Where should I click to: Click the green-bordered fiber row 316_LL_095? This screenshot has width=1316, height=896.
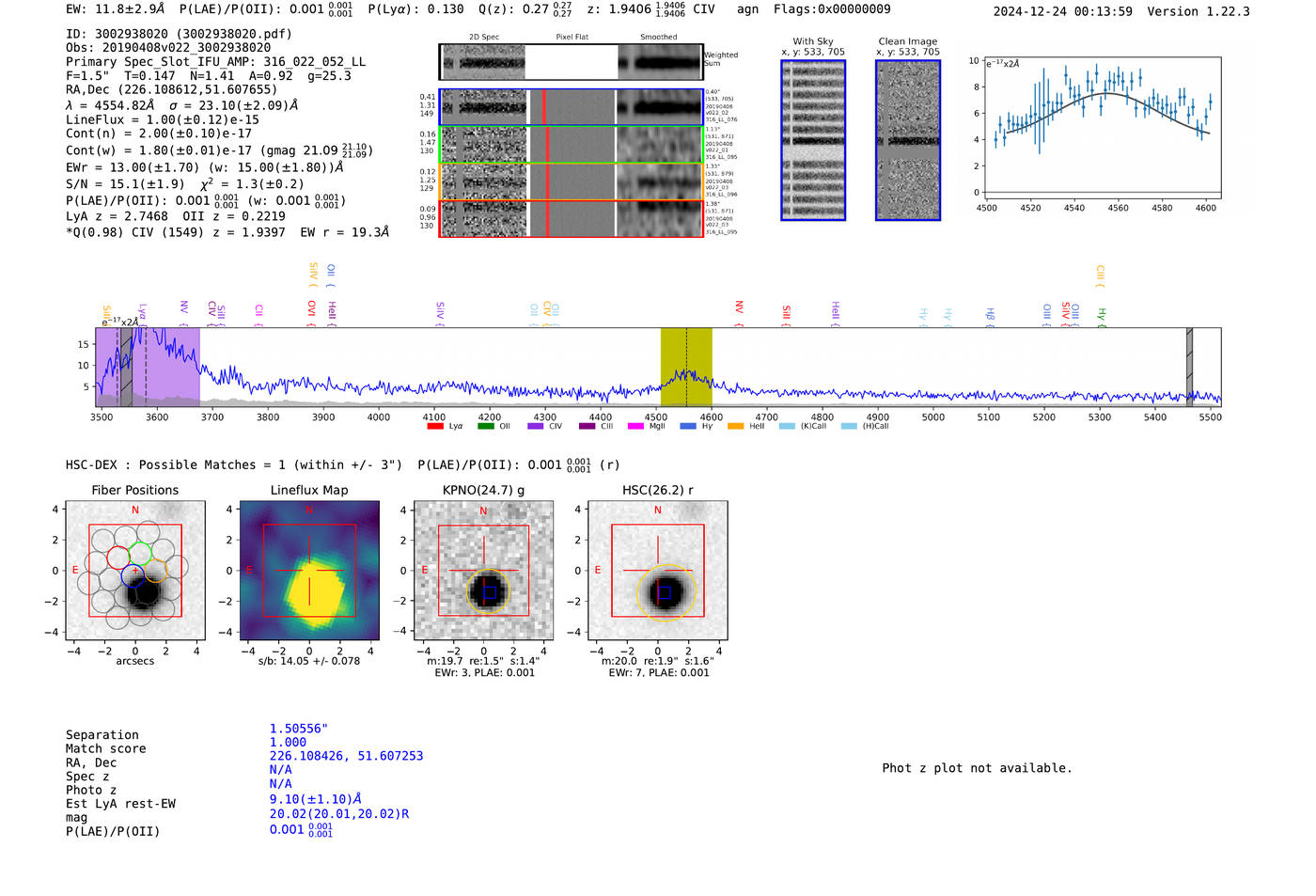coord(572,144)
